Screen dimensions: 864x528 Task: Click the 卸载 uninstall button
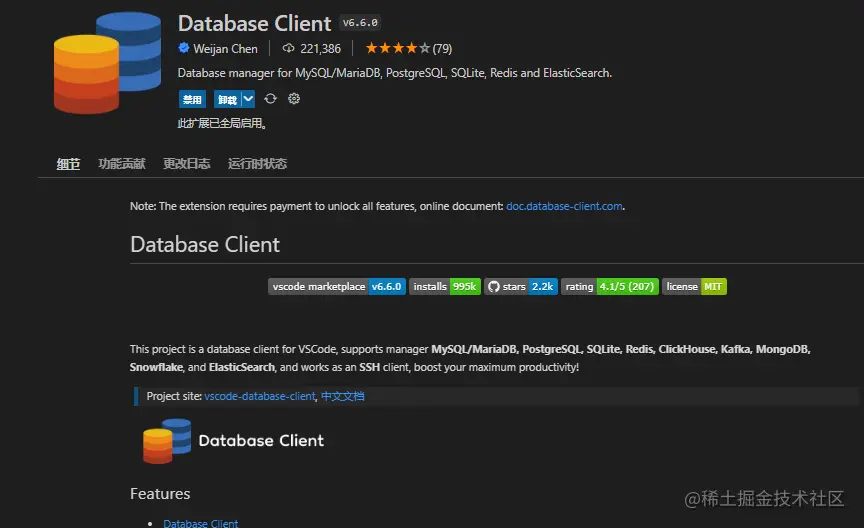tap(227, 99)
